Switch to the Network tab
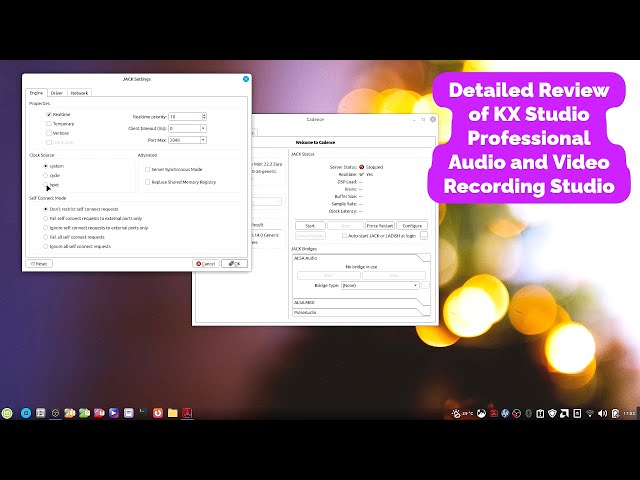Image resolution: width=640 pixels, height=480 pixels. (x=79, y=93)
